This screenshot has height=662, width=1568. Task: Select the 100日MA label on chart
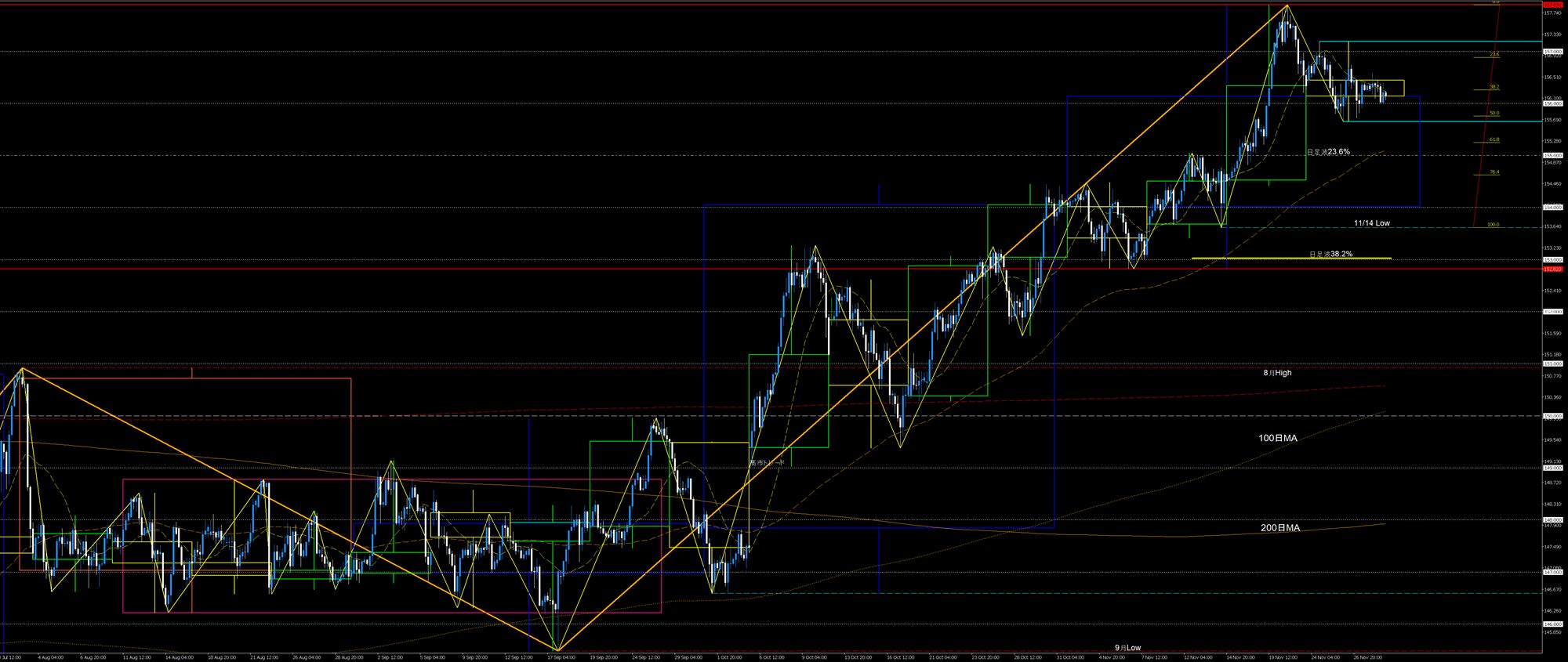point(1277,439)
